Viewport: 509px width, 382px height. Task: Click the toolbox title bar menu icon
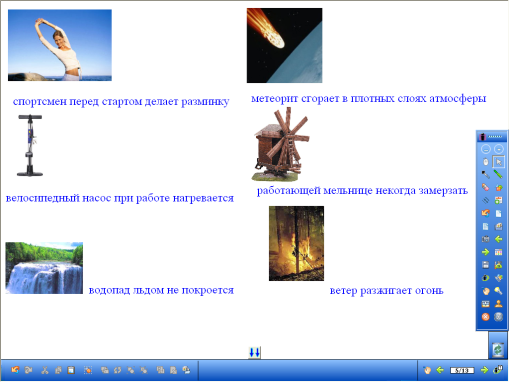(x=482, y=137)
